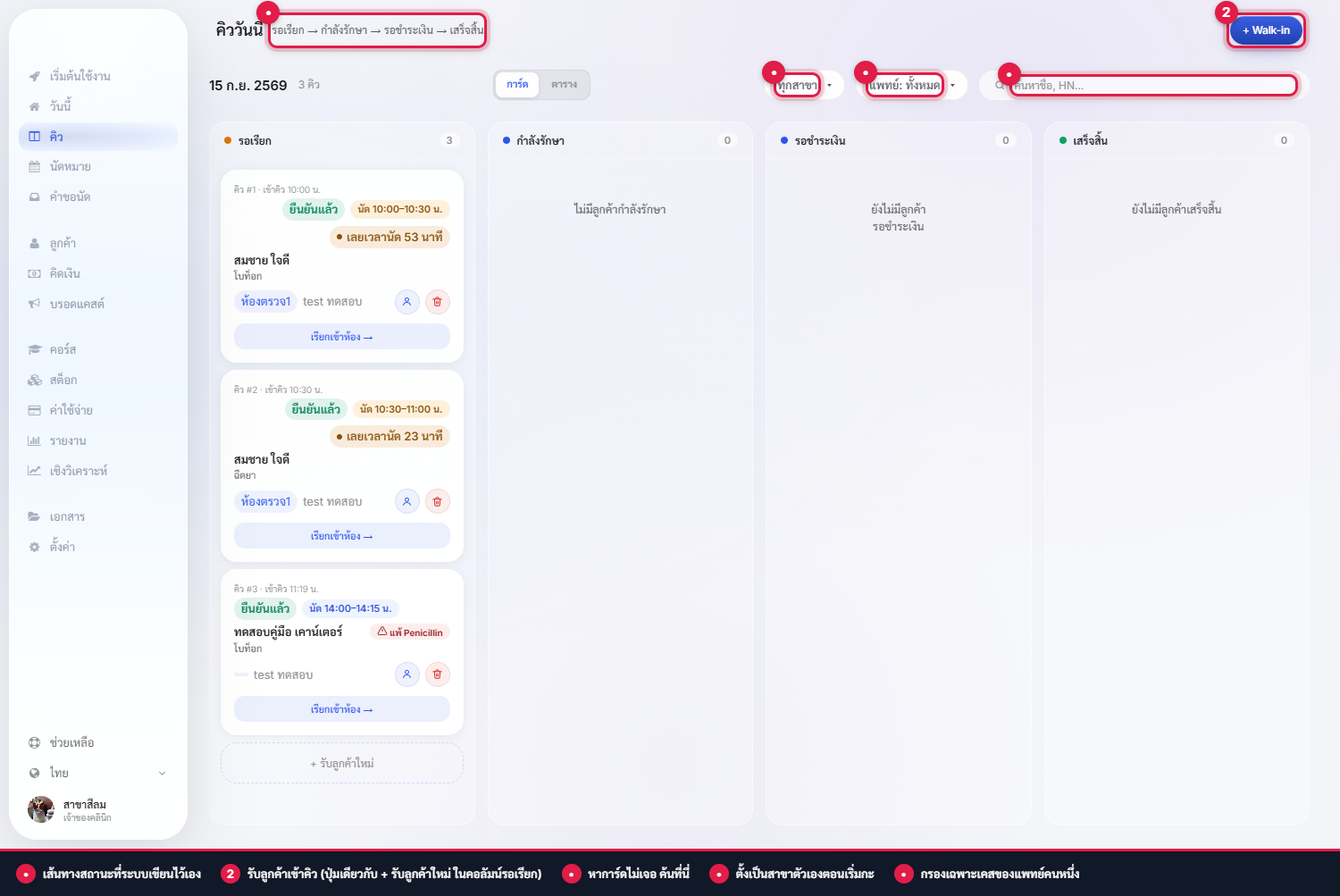This screenshot has width=1340, height=896.
Task: Open ช่วยเหลือ help section
Action: coord(98,743)
